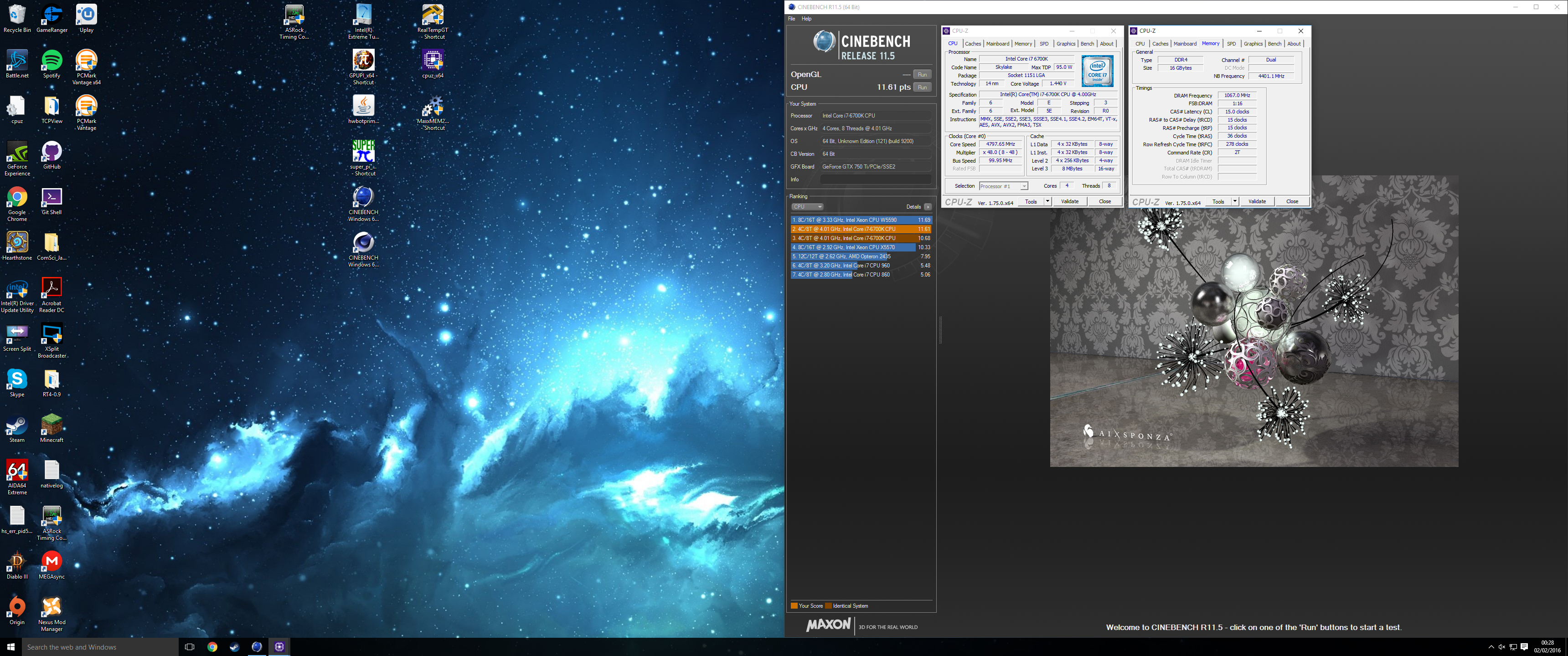This screenshot has height=656, width=1568.
Task: Open the Action Center notifications icon
Action: (1524, 647)
